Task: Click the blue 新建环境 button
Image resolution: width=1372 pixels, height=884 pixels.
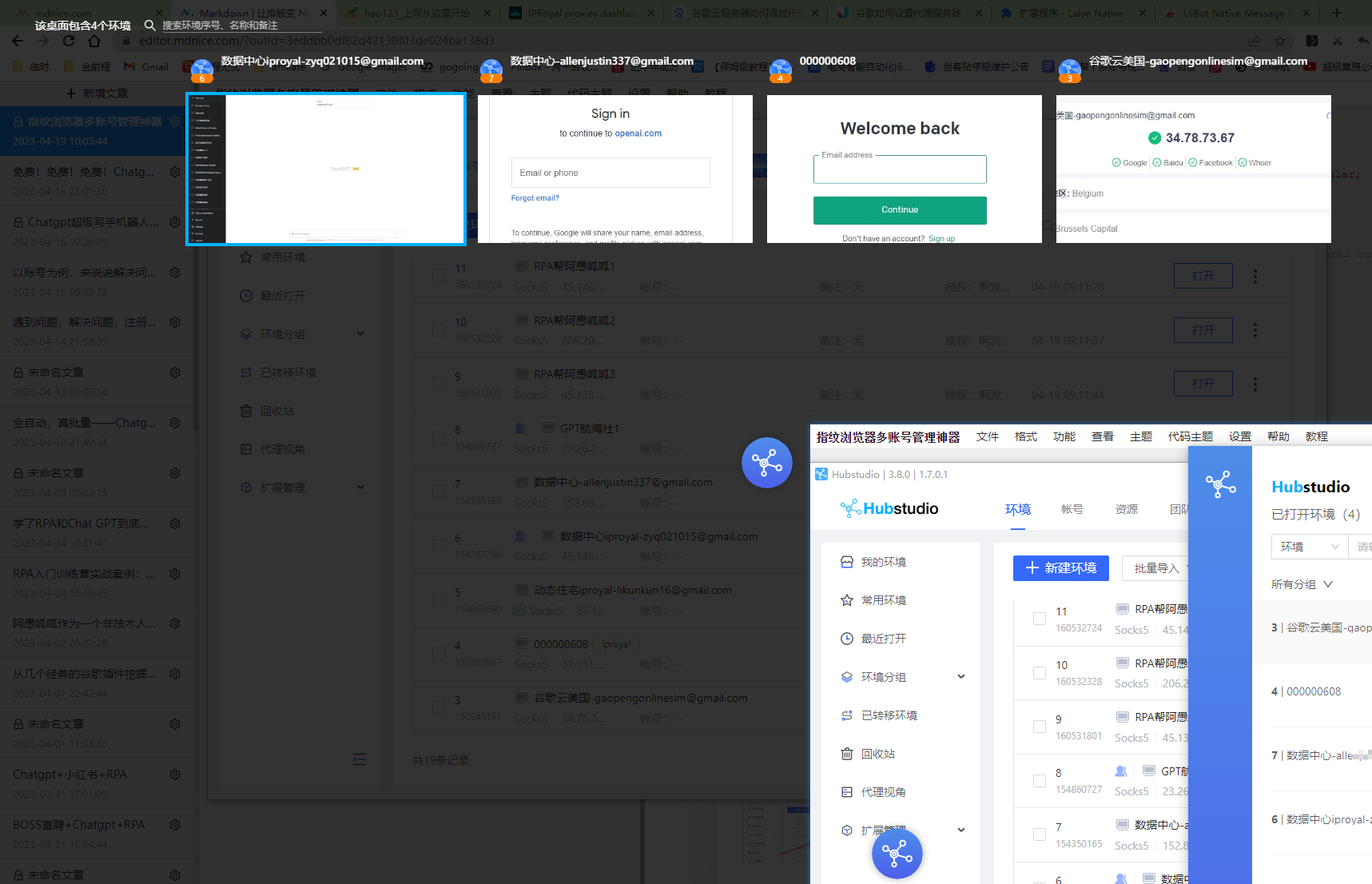Action: (x=1061, y=568)
